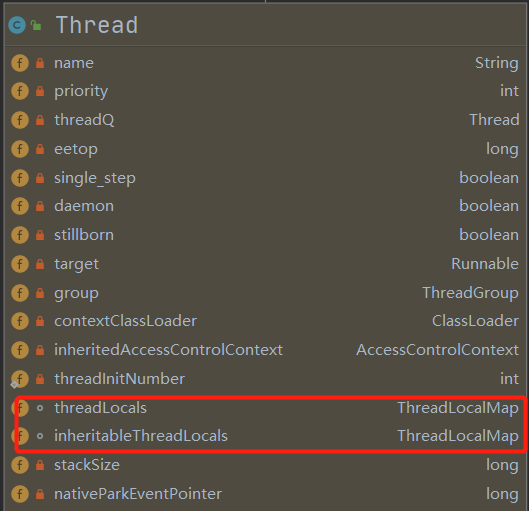Screen dimensions: 529x511
Task: Click the private lock icon beside single_step
Action: coord(40,178)
